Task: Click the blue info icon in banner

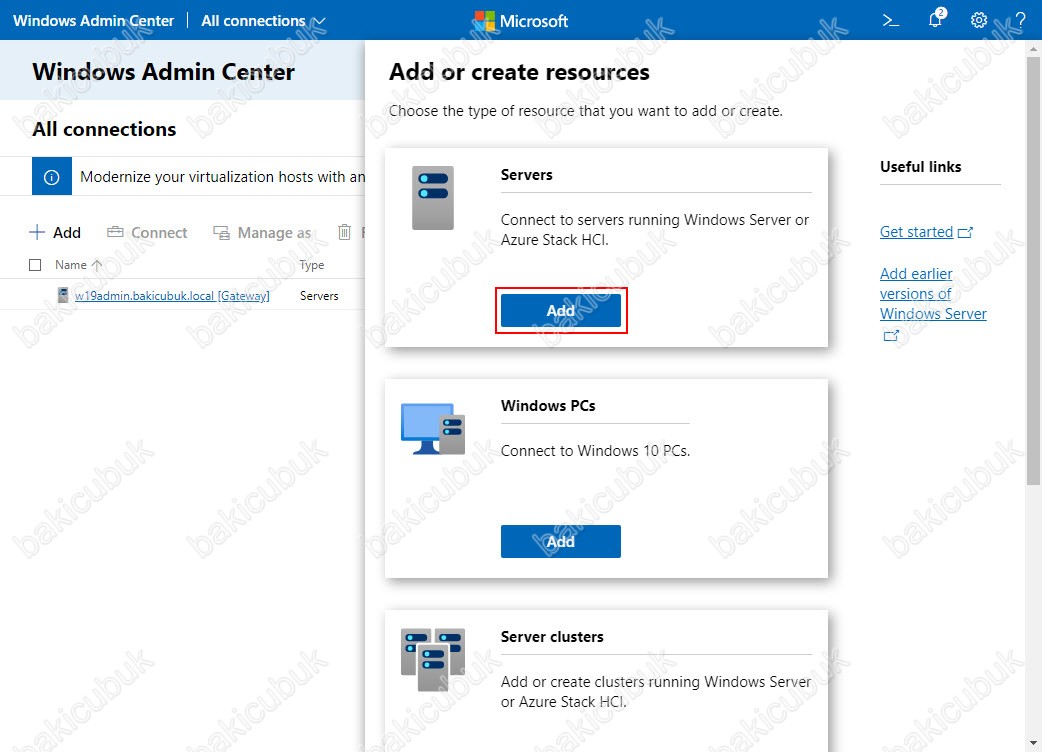Action: 52,177
